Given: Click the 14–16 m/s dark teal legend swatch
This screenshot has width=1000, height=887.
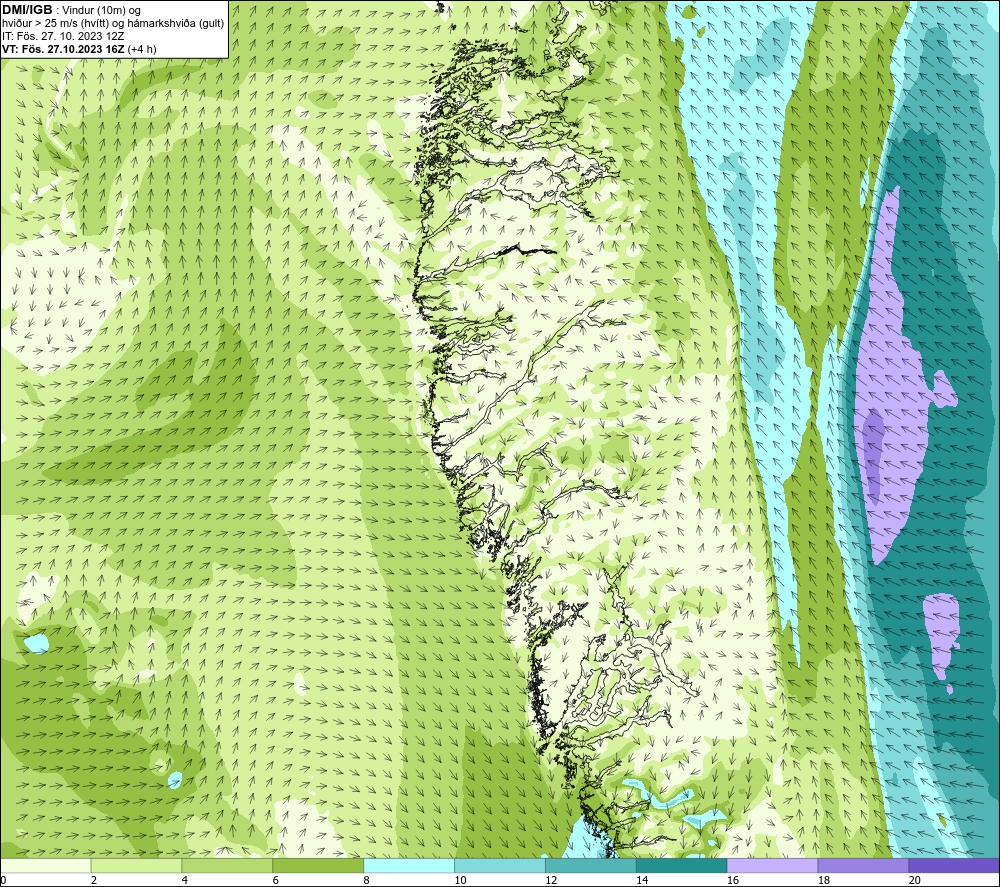Looking at the screenshot, I should 681,865.
